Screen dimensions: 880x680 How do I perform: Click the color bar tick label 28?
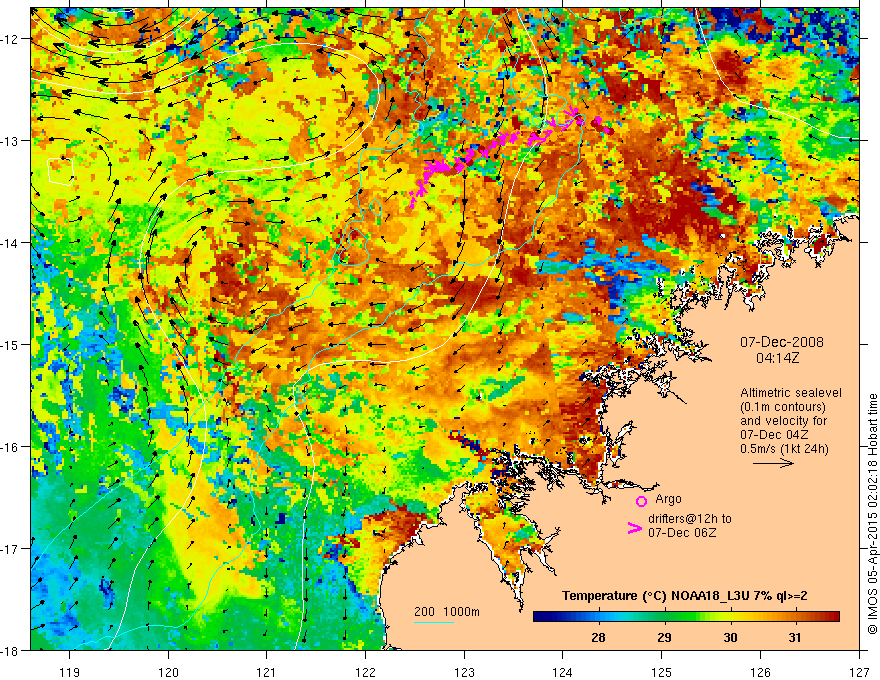[598, 637]
